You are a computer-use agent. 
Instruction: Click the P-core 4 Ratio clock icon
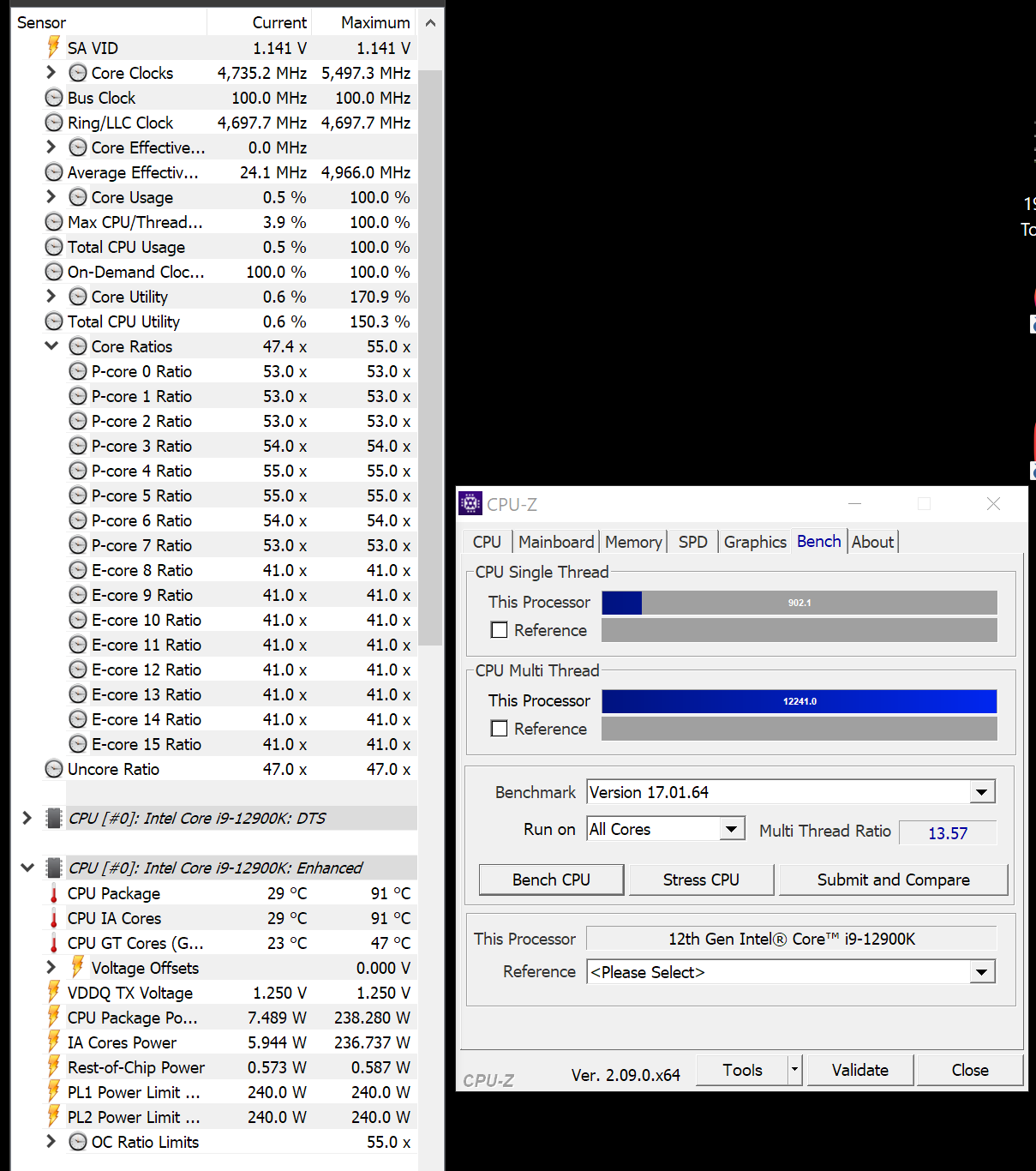78,471
